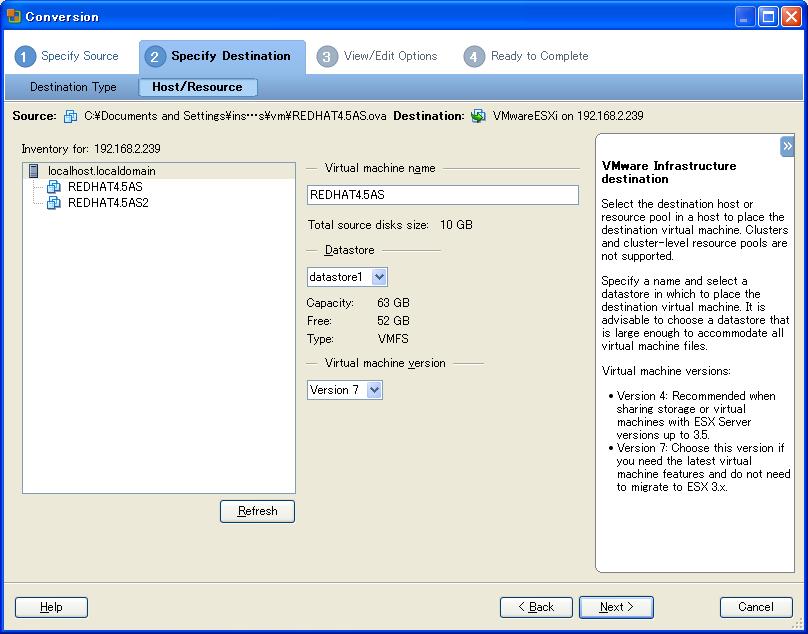Go to Specify Source step
The image size is (808, 634).
[66, 56]
